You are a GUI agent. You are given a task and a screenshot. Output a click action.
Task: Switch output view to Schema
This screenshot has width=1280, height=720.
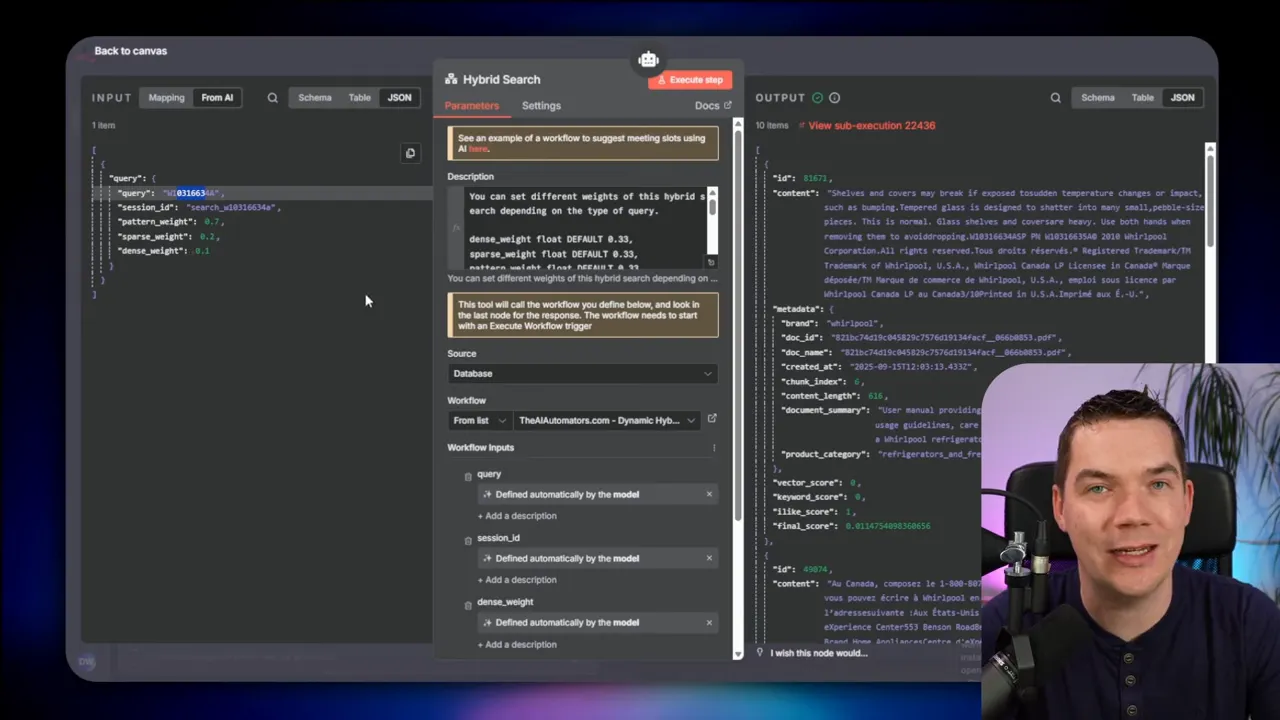[x=1097, y=98]
